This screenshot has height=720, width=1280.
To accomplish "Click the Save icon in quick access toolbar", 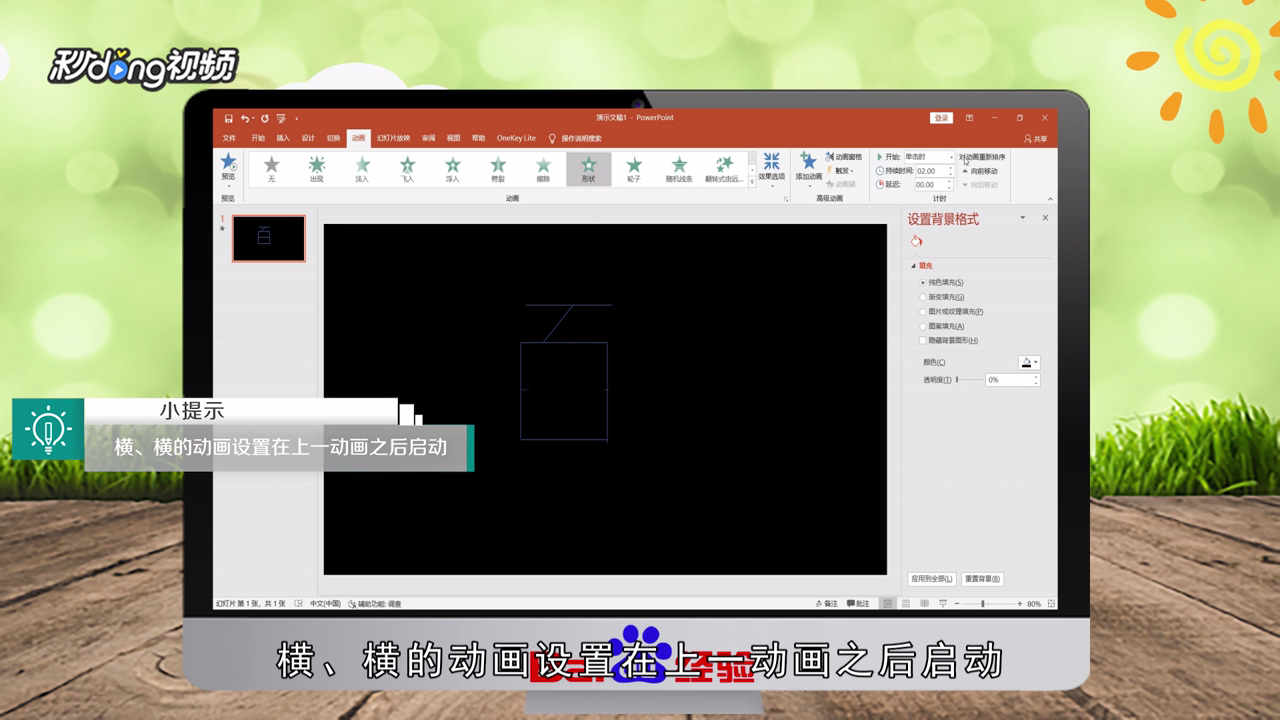I will [229, 118].
